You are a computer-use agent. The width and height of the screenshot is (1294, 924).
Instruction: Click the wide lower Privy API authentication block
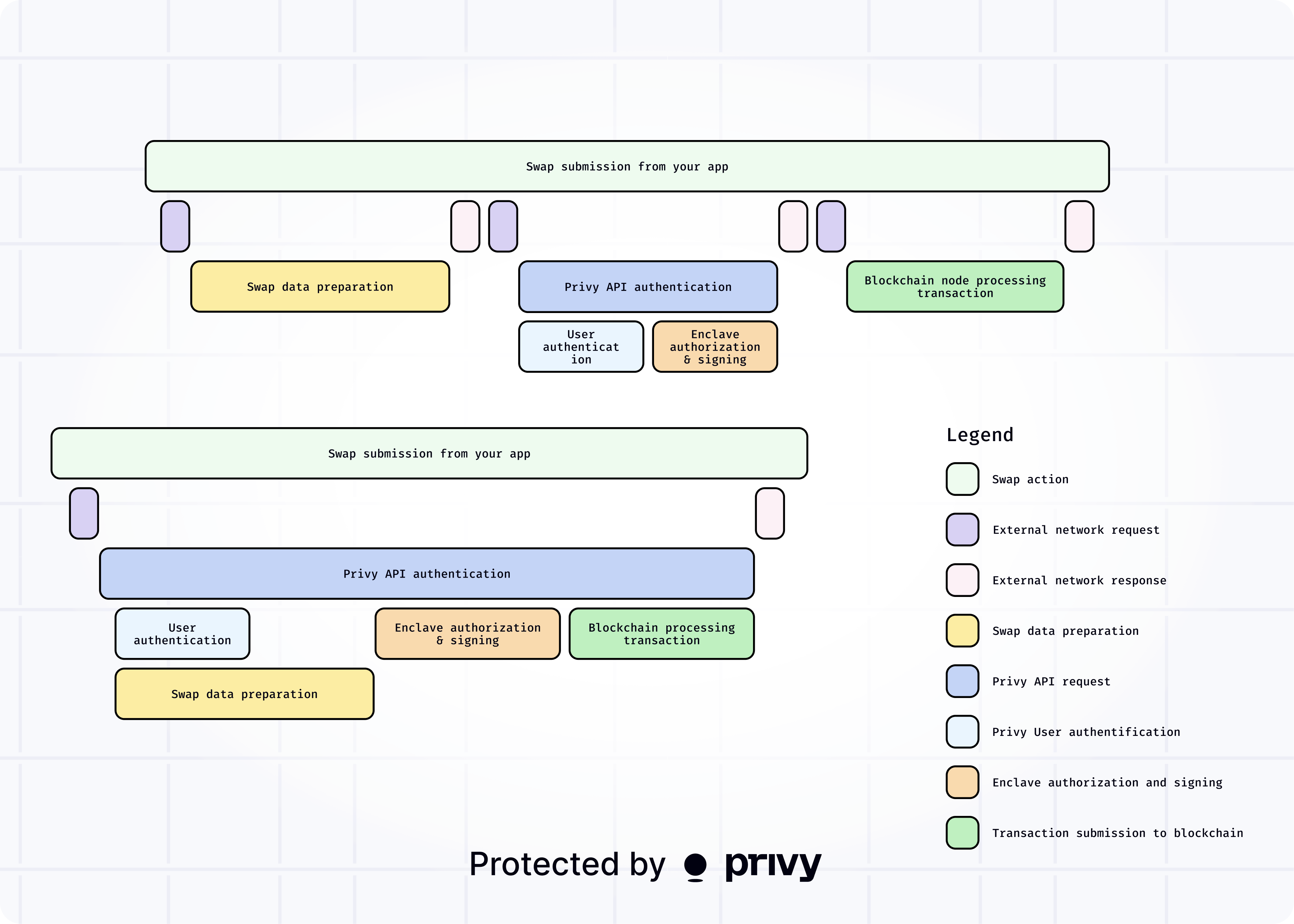tap(427, 573)
